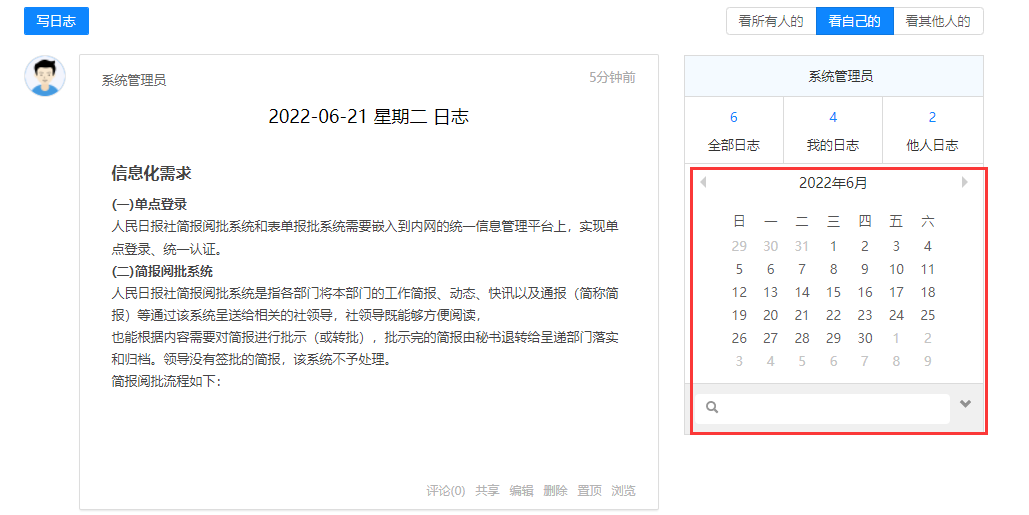Open the 评论(0) comments link
This screenshot has width=1029, height=515.
point(446,490)
